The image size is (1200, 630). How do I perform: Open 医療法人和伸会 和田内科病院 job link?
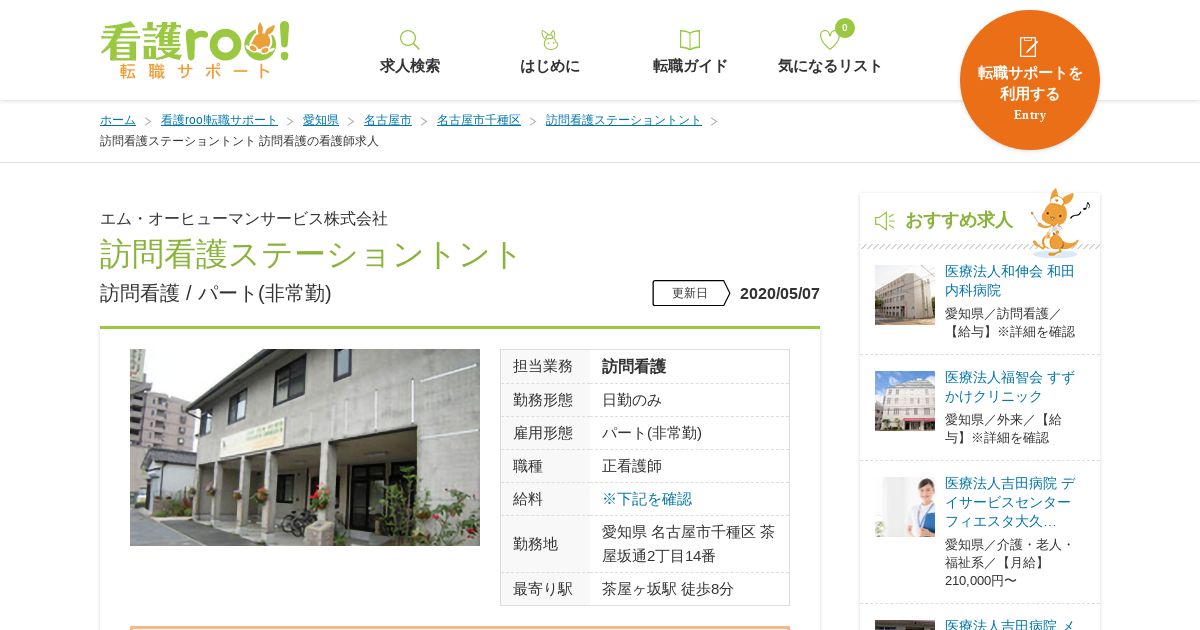pos(1009,281)
